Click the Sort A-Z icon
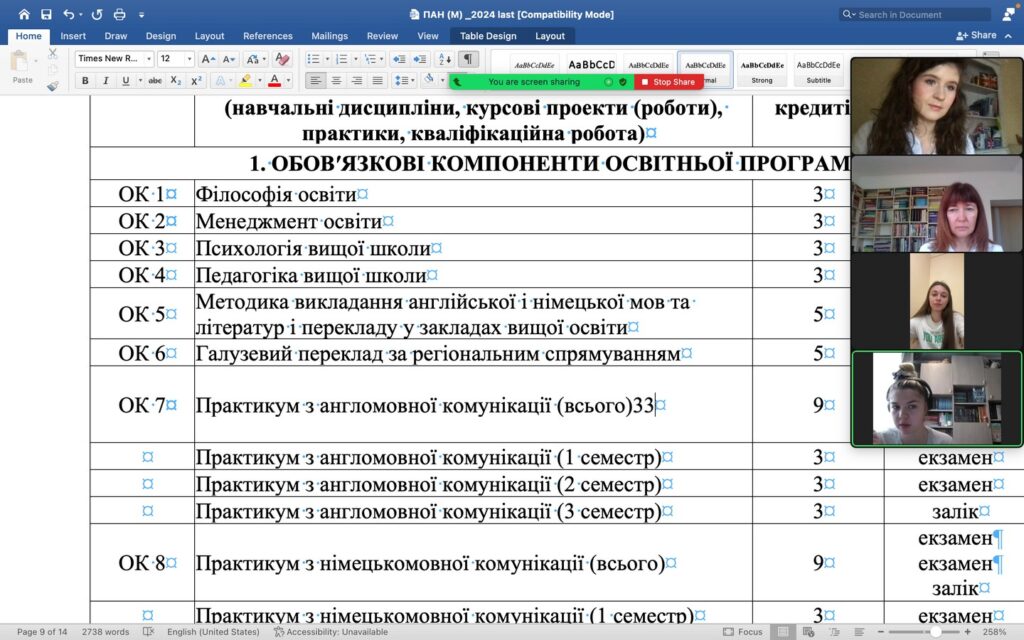The width and height of the screenshot is (1024, 640). [445, 59]
